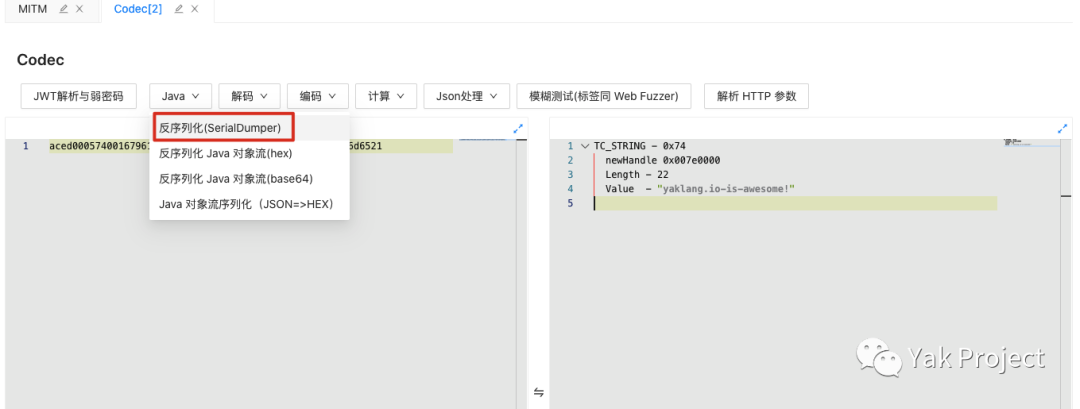Rename the MITM tab with pencil icon
The width and height of the screenshot is (1080, 409).
[x=63, y=9]
